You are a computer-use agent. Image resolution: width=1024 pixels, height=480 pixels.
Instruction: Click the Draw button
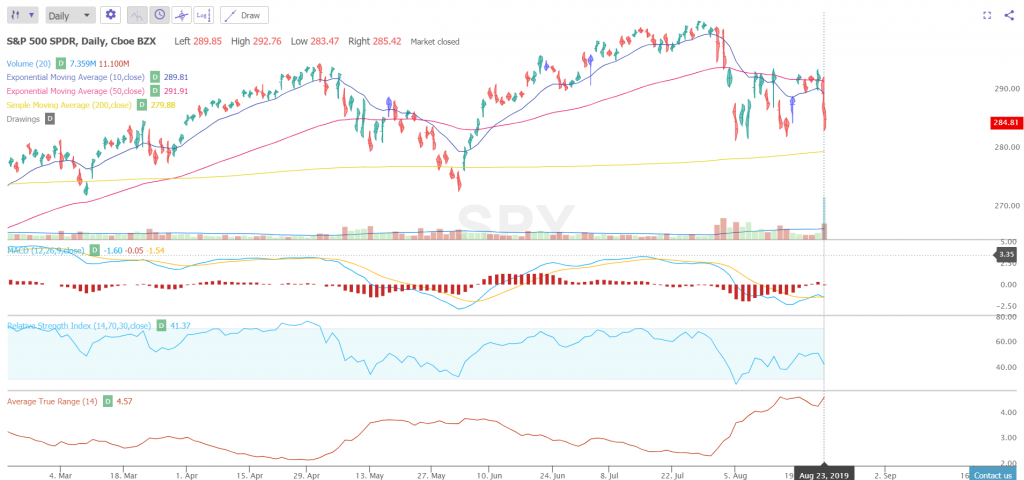[x=244, y=15]
